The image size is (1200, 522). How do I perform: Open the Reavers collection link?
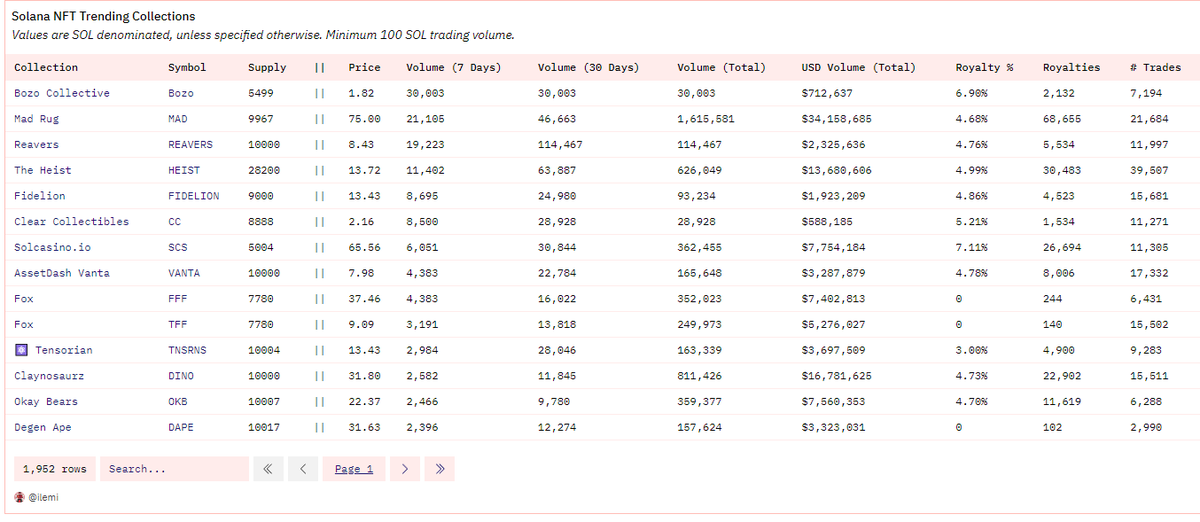(36, 145)
